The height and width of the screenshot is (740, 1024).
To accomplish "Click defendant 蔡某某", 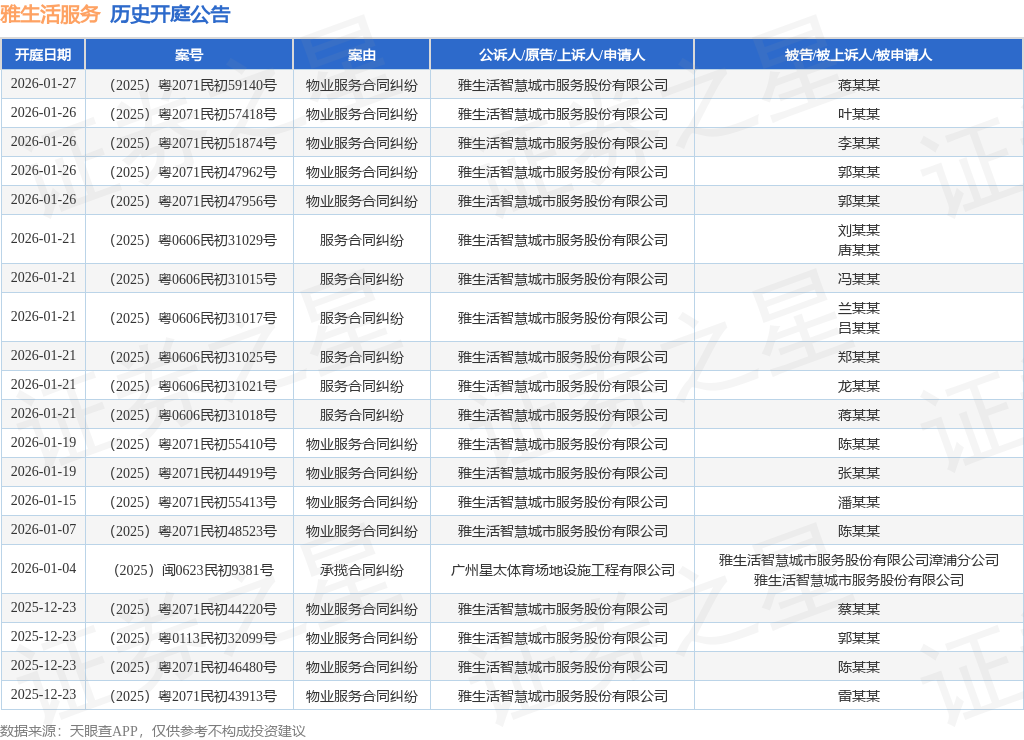I will point(859,609).
